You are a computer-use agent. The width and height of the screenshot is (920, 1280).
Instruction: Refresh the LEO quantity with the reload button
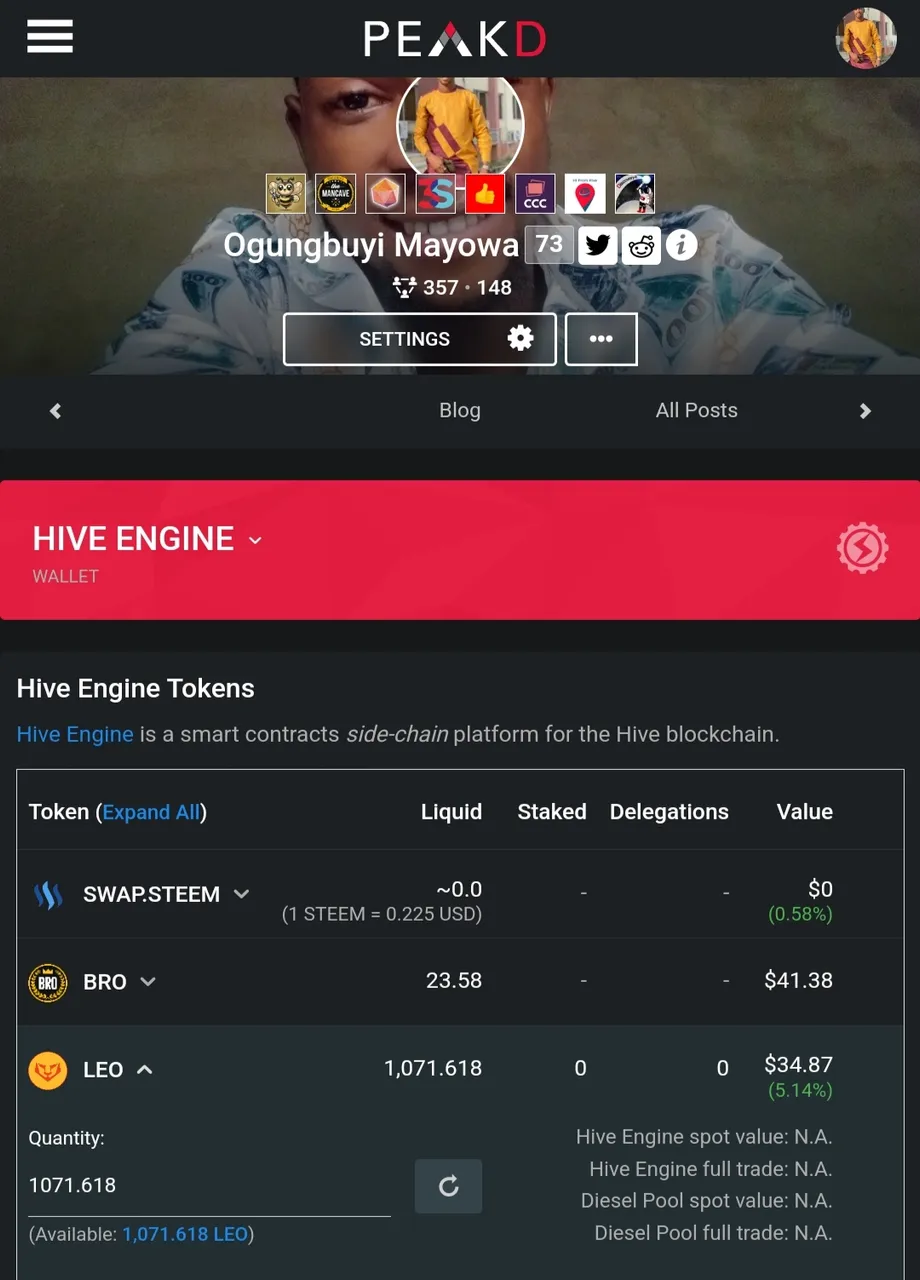(448, 1186)
